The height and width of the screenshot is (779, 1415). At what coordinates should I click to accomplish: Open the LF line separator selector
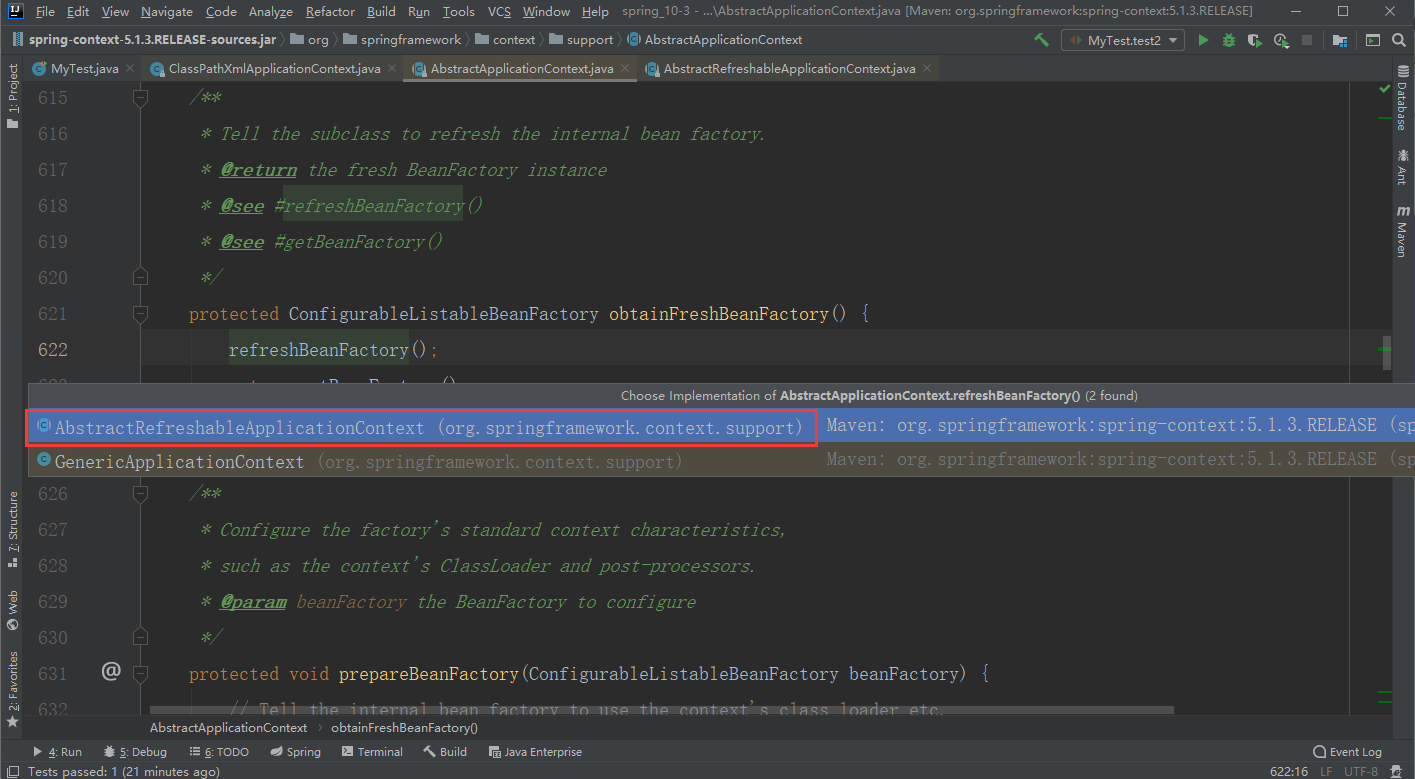pyautogui.click(x=1326, y=771)
